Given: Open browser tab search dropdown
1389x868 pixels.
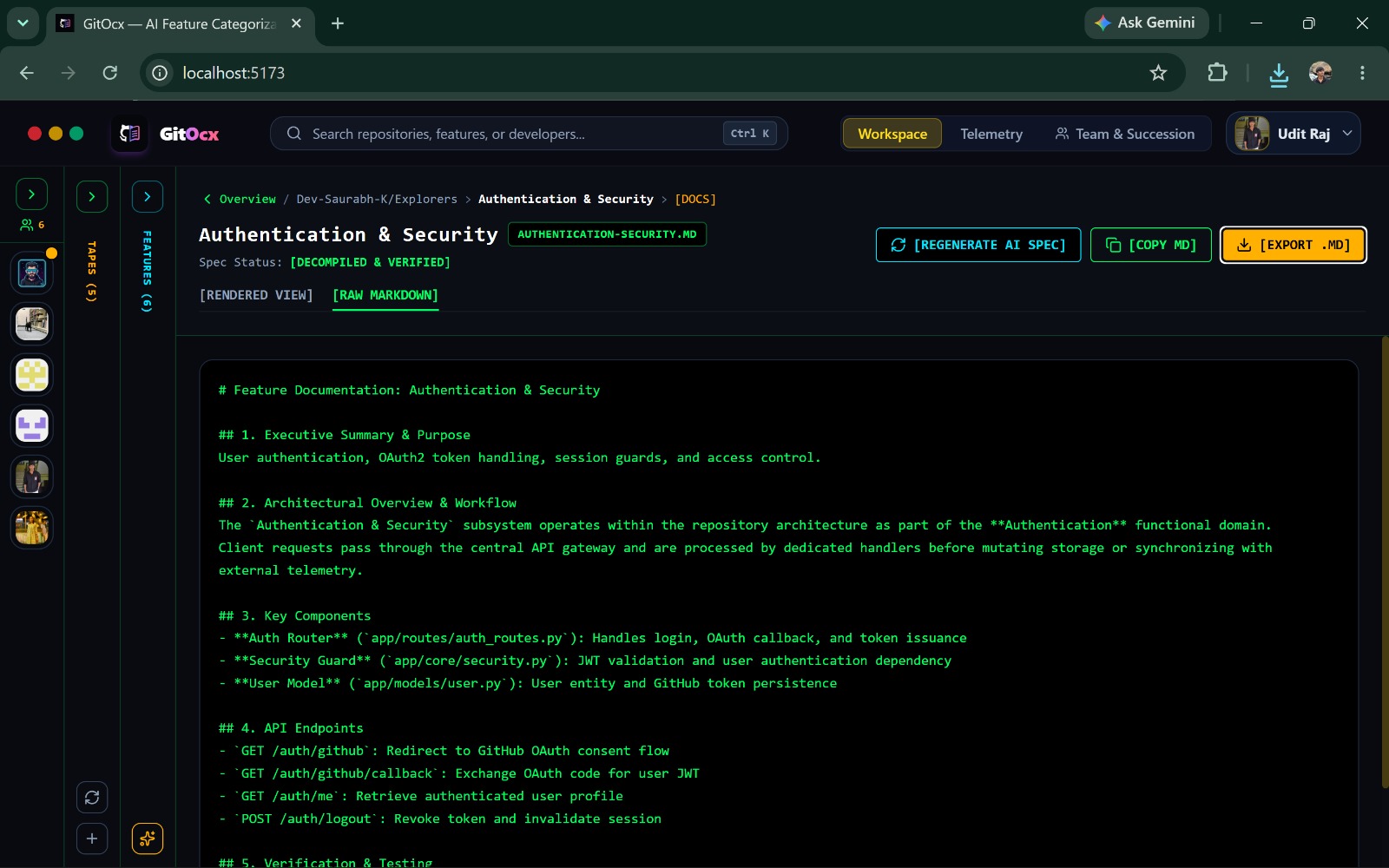Looking at the screenshot, I should pyautogui.click(x=23, y=23).
